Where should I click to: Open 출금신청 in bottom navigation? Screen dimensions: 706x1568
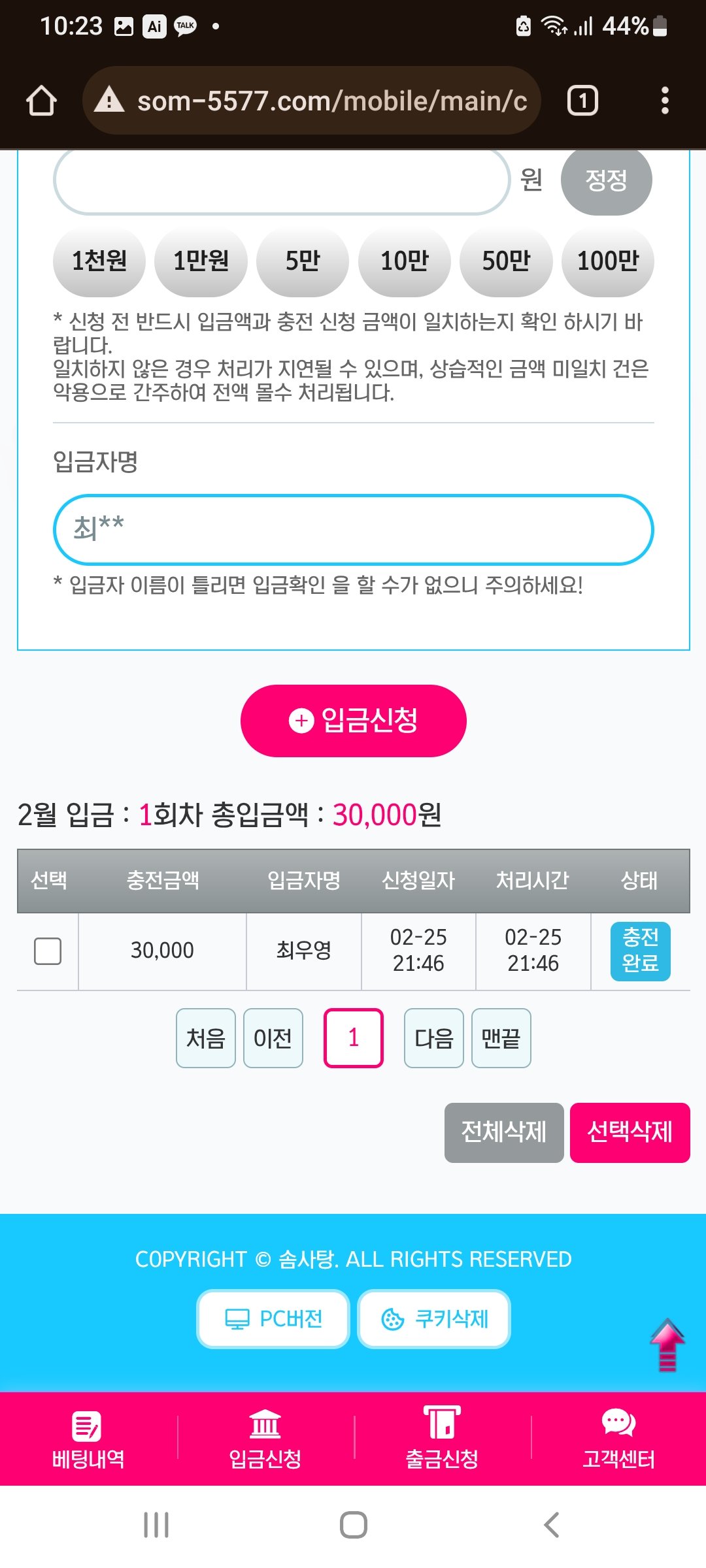pos(442,1439)
